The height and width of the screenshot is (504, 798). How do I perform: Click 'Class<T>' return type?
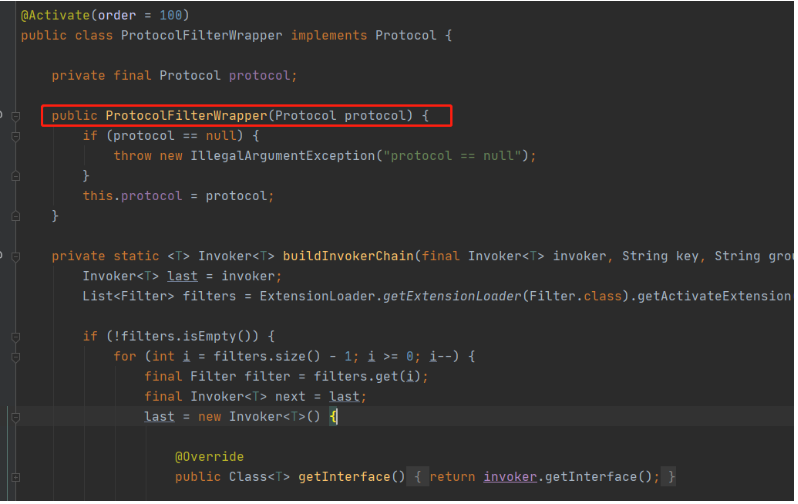[x=259, y=478]
